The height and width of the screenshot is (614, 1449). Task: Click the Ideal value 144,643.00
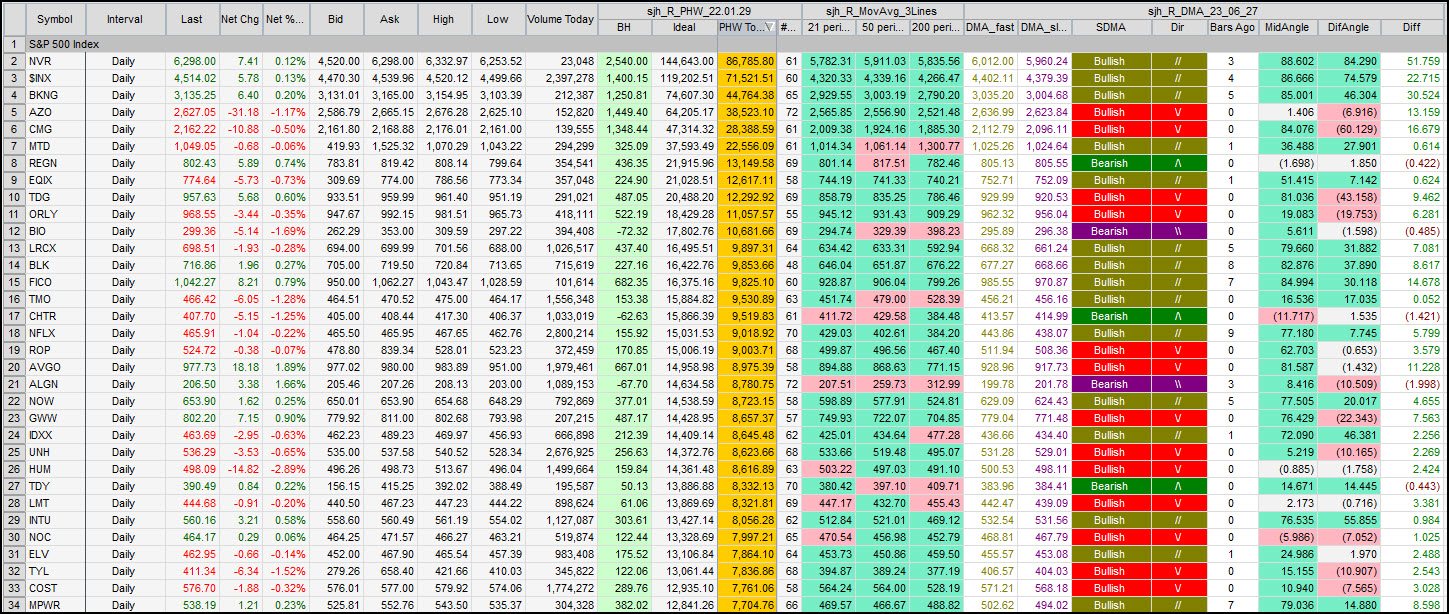(685, 62)
